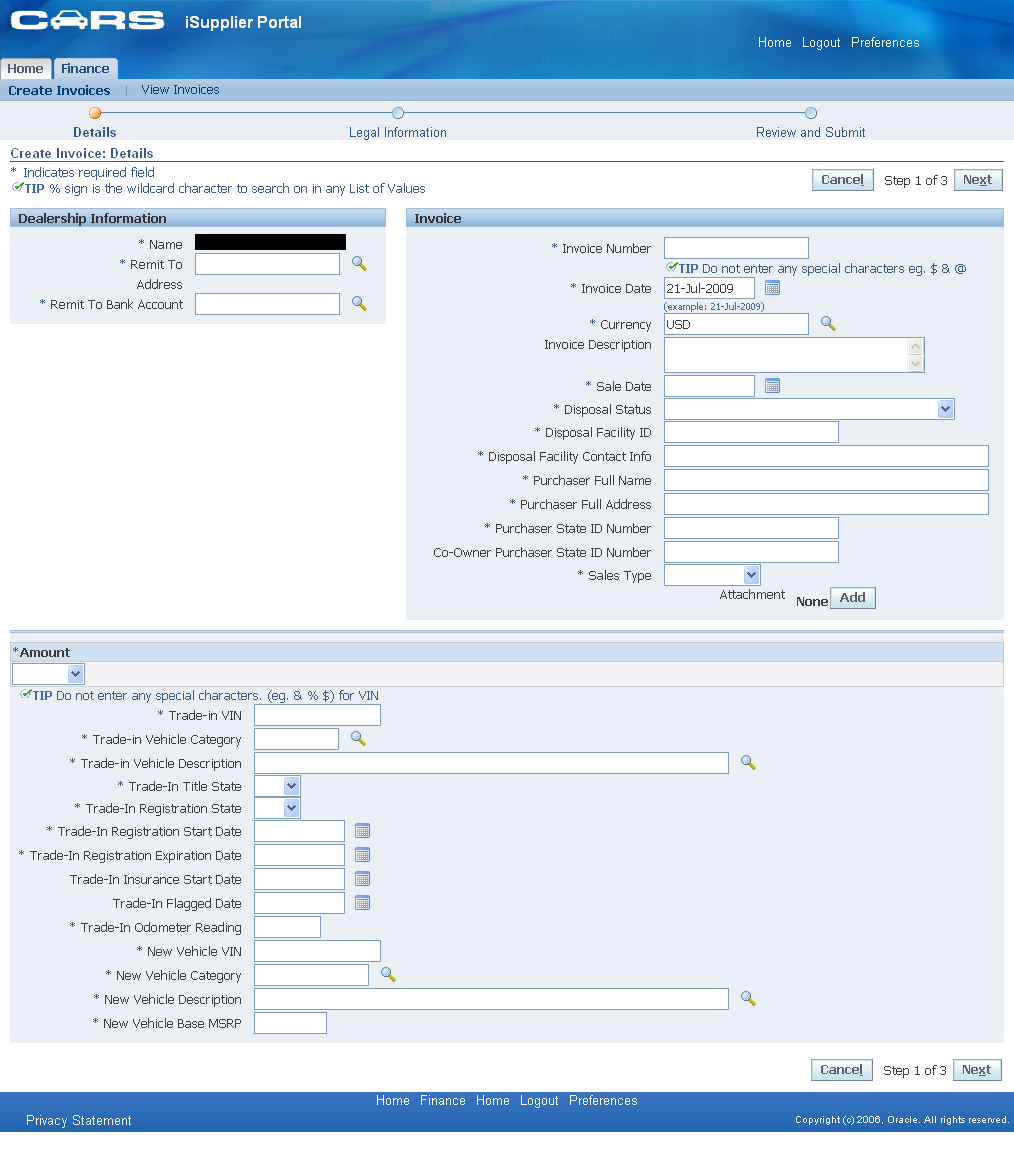Image resolution: width=1014 pixels, height=1151 pixels.
Task: Focus the Disposal Facility ID field
Action: 751,432
